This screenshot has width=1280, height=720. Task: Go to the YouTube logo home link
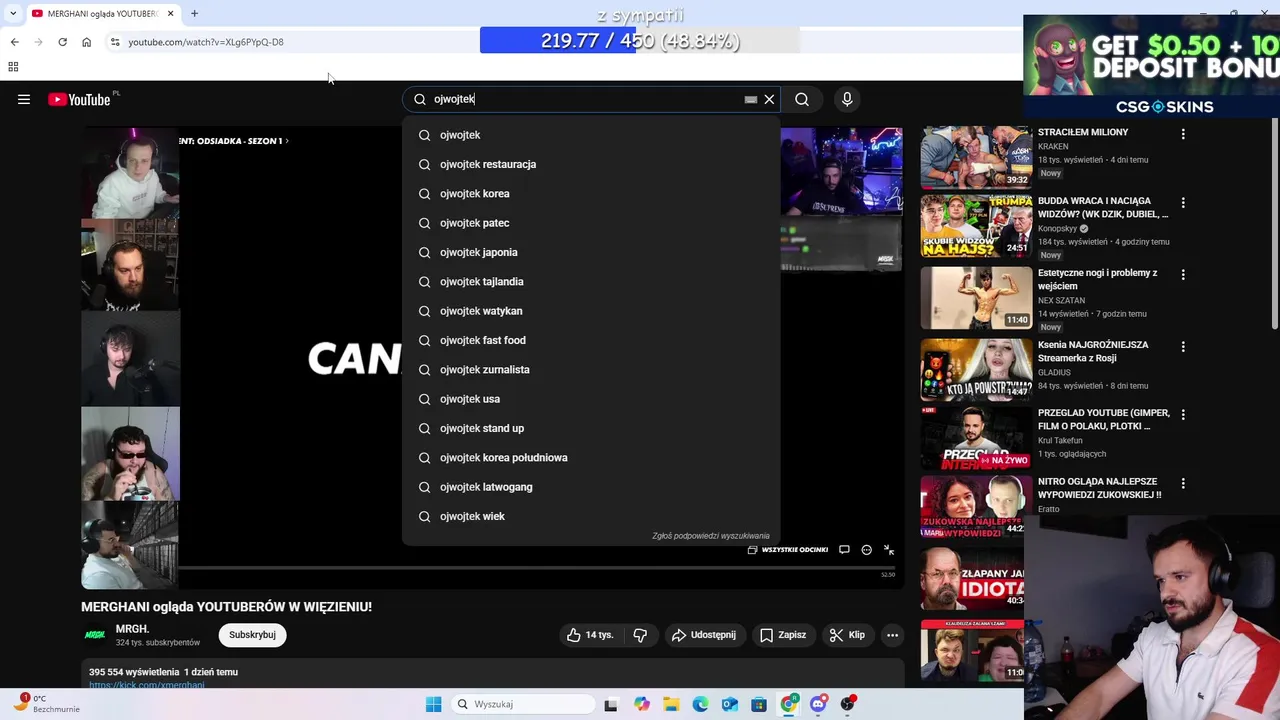tap(79, 99)
